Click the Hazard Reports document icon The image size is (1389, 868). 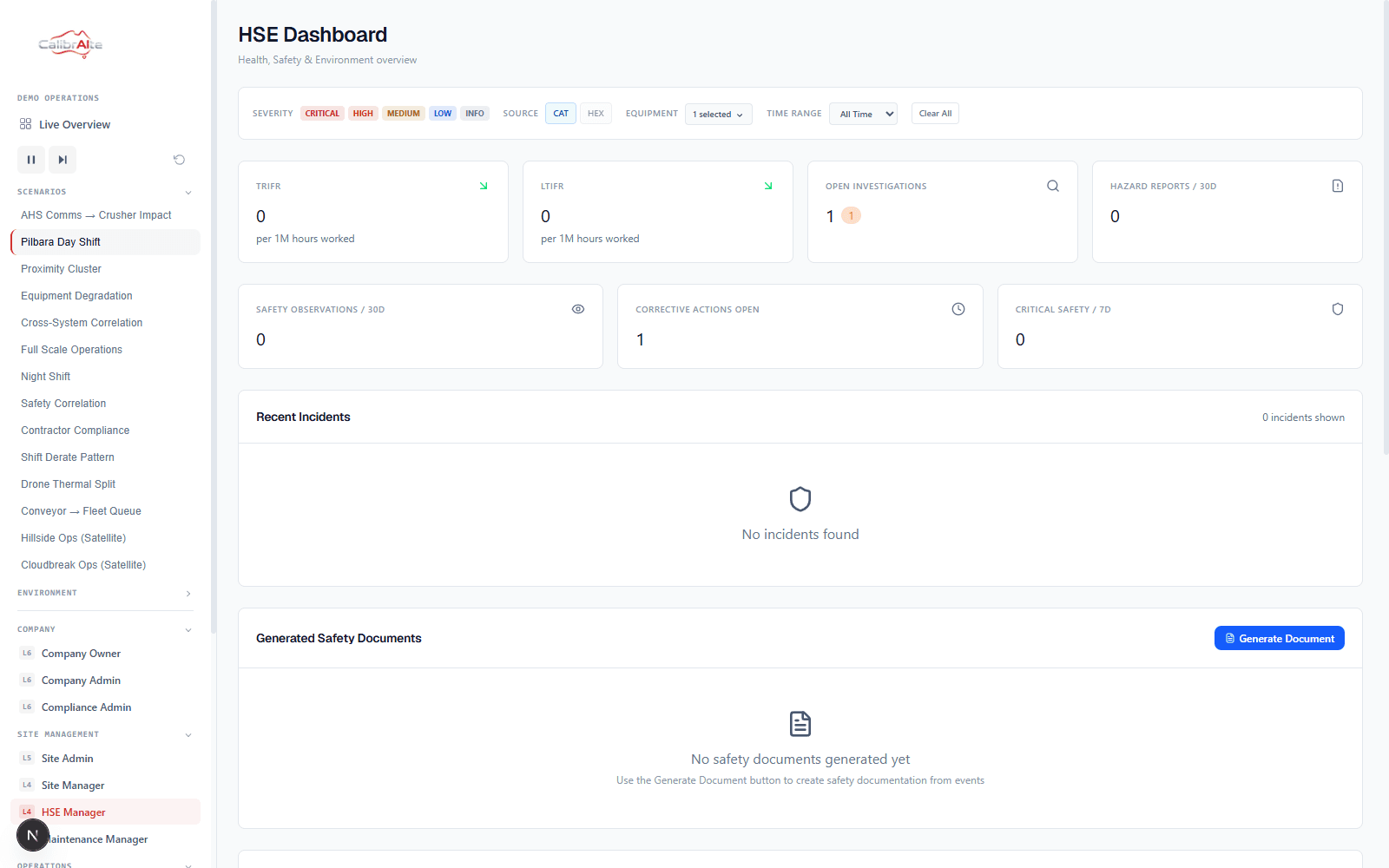coord(1338,186)
